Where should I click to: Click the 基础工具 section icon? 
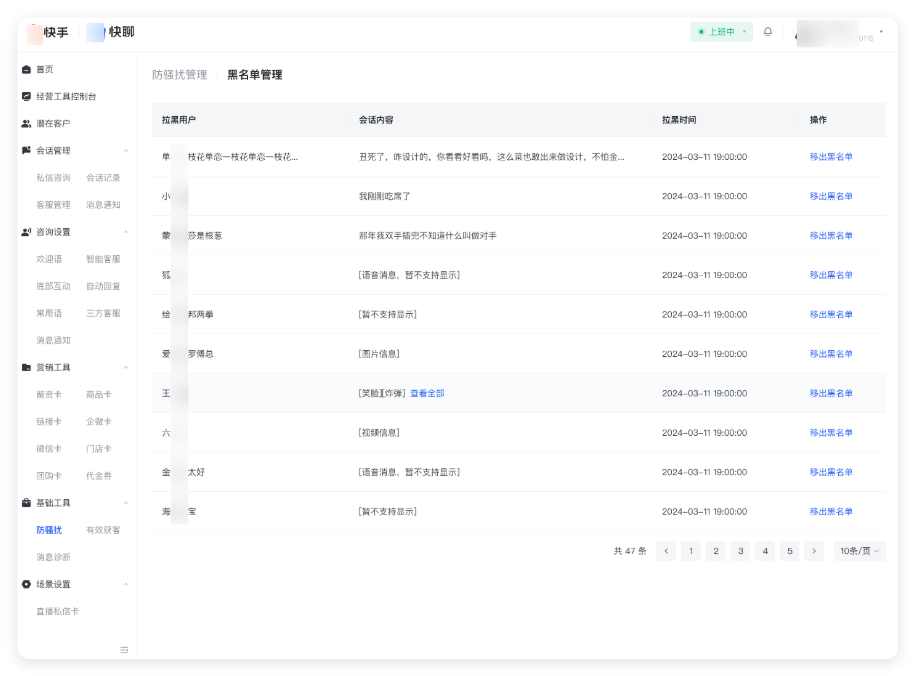(24, 502)
